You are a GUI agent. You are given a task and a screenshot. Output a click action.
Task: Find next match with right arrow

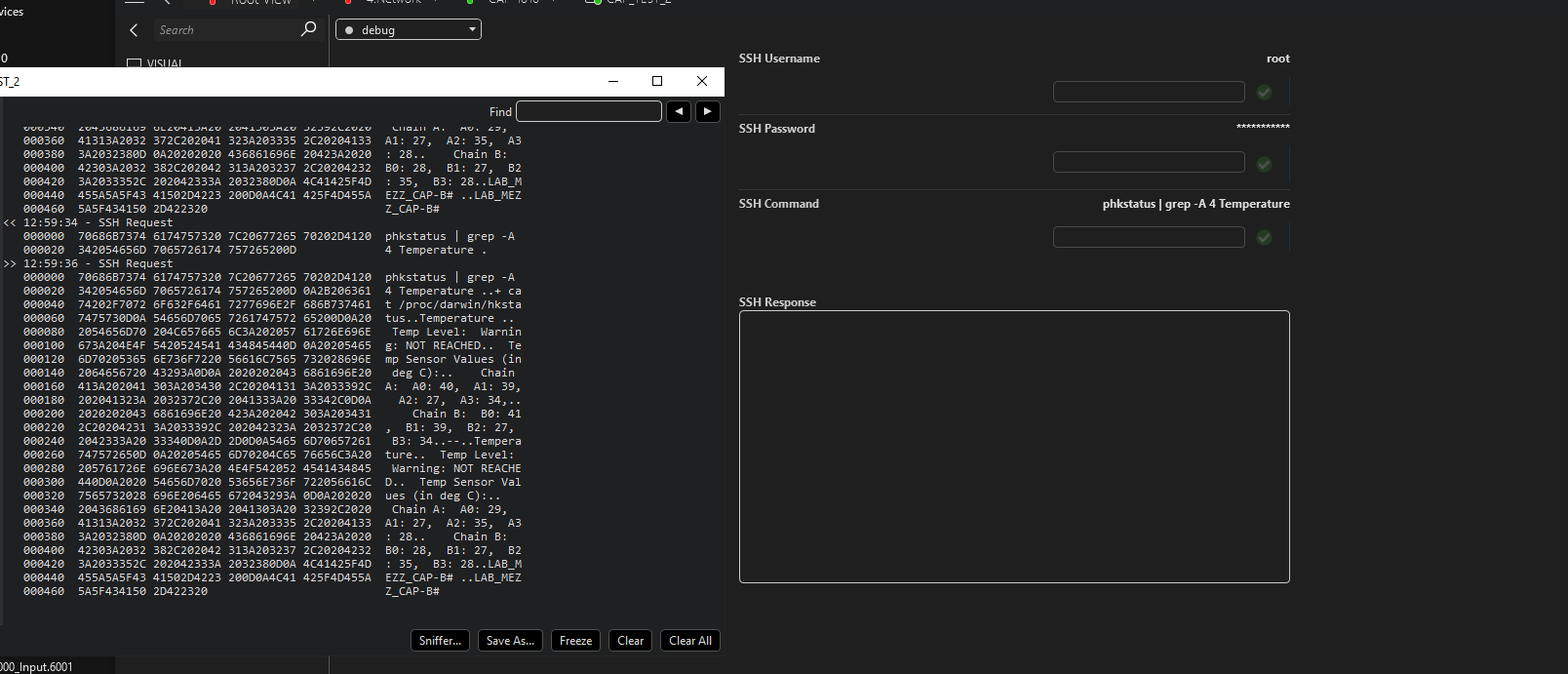[708, 111]
